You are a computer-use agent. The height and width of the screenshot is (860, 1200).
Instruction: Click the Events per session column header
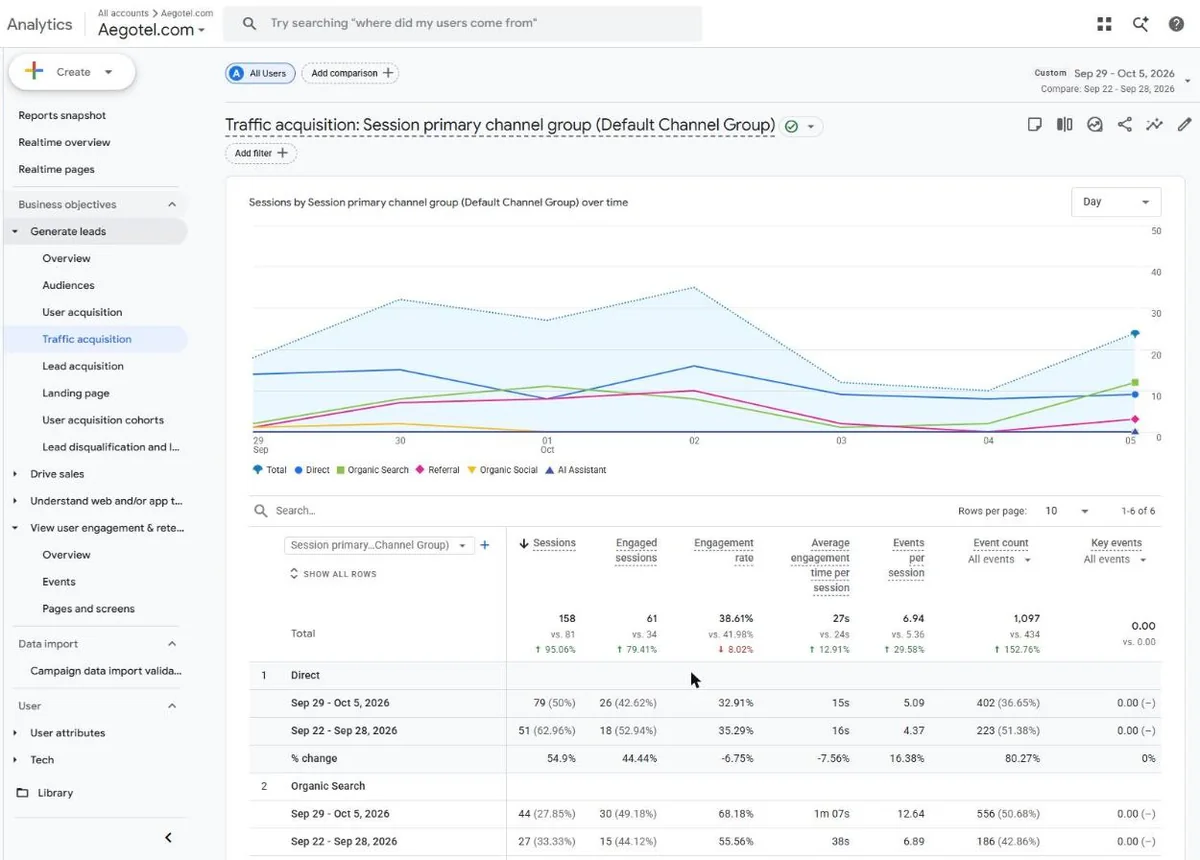pos(908,558)
